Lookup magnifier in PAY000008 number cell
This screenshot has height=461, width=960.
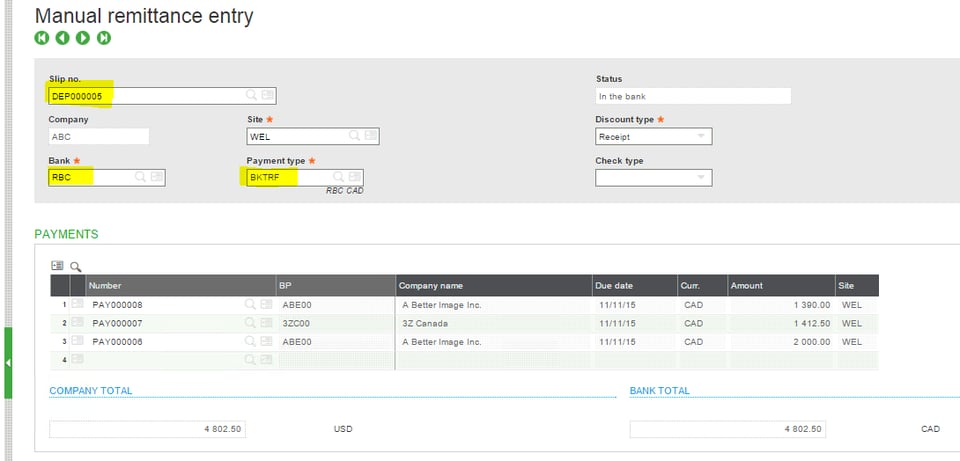tap(250, 304)
